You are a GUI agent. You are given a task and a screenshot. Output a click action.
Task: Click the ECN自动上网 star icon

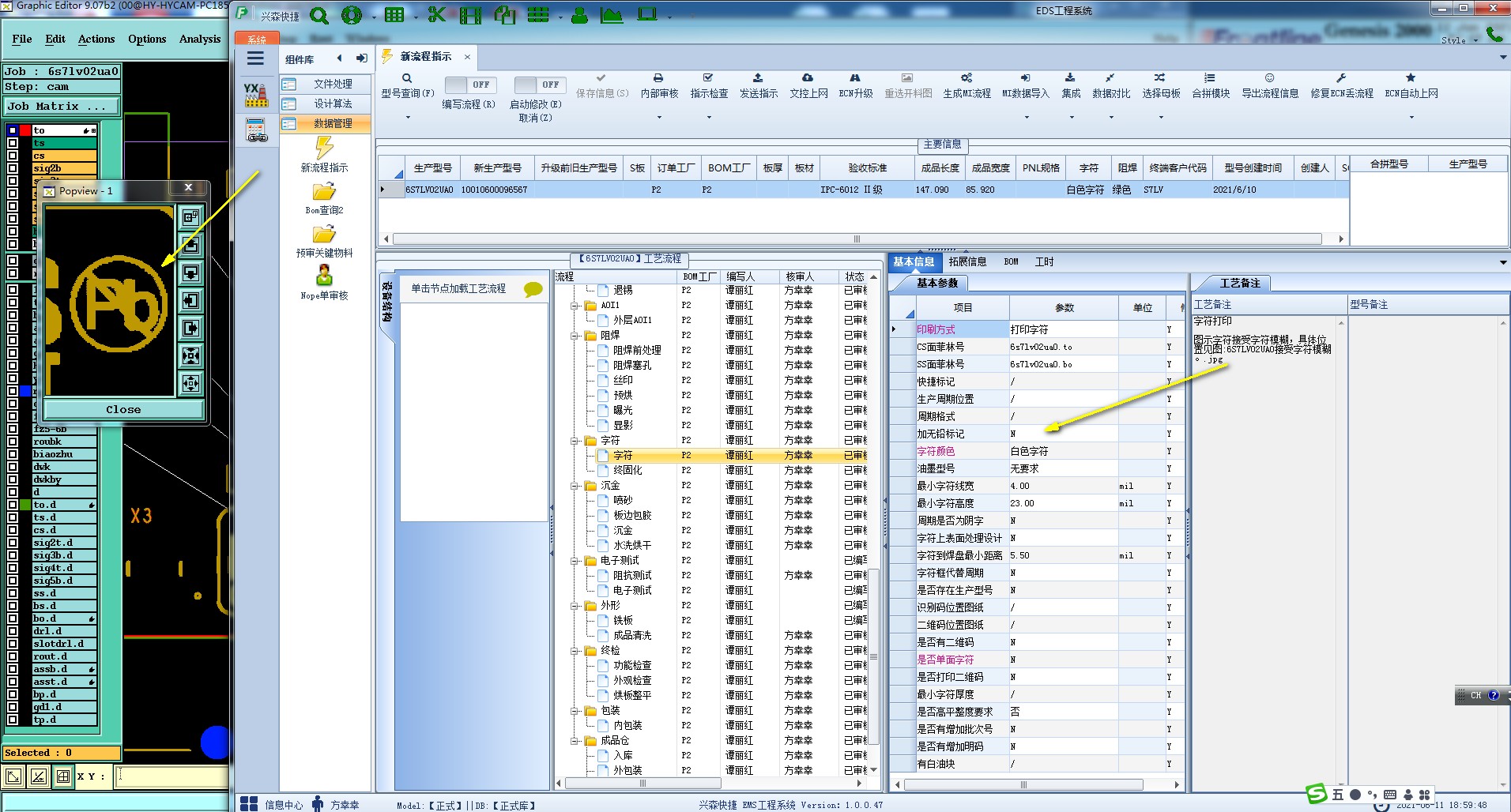1411,78
